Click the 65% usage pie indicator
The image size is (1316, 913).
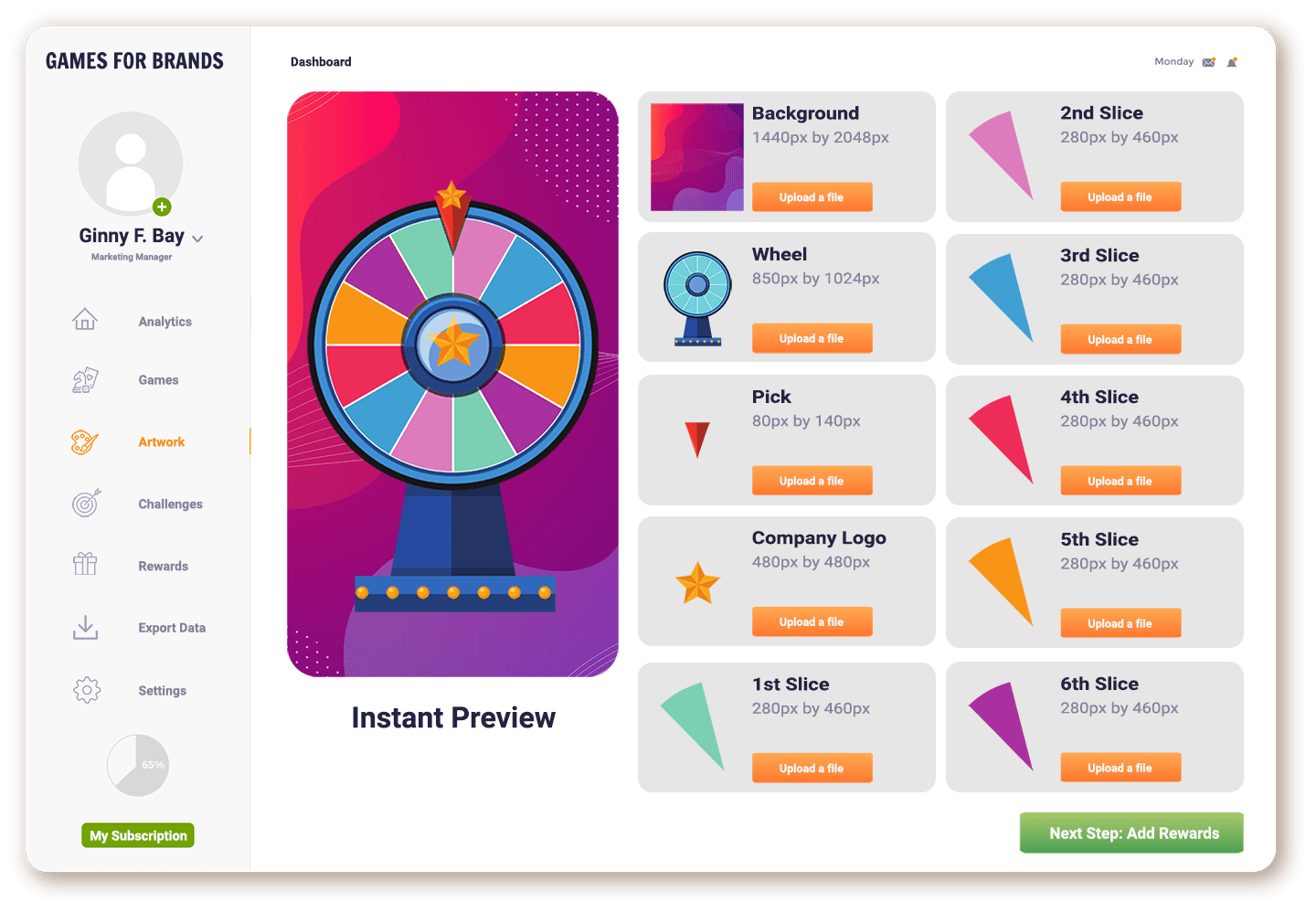tap(138, 765)
